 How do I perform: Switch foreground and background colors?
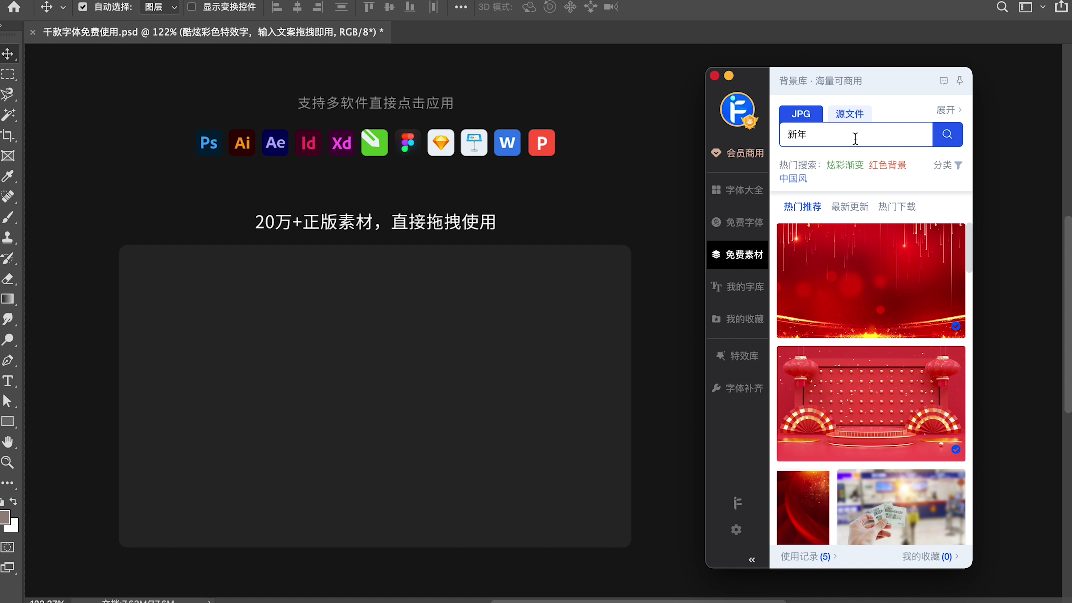pos(14,502)
